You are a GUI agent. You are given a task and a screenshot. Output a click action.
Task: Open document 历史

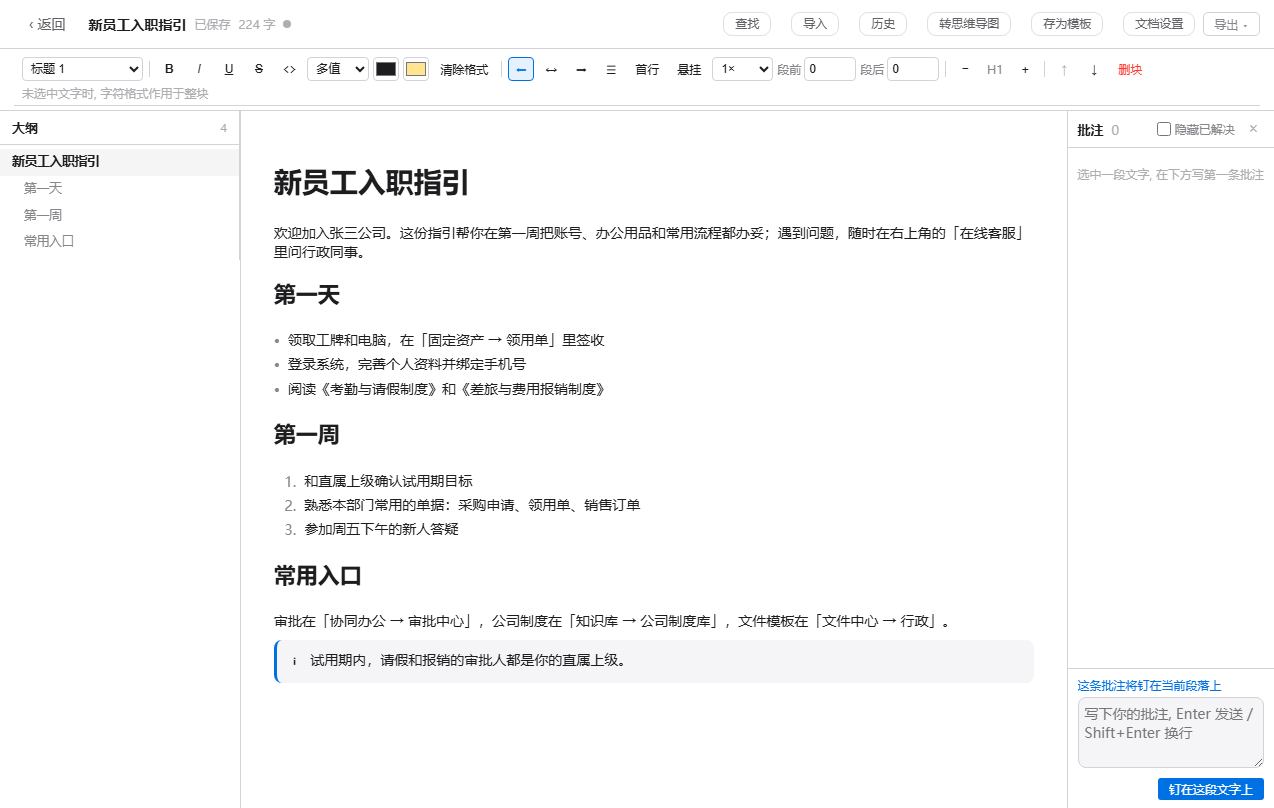pos(883,24)
